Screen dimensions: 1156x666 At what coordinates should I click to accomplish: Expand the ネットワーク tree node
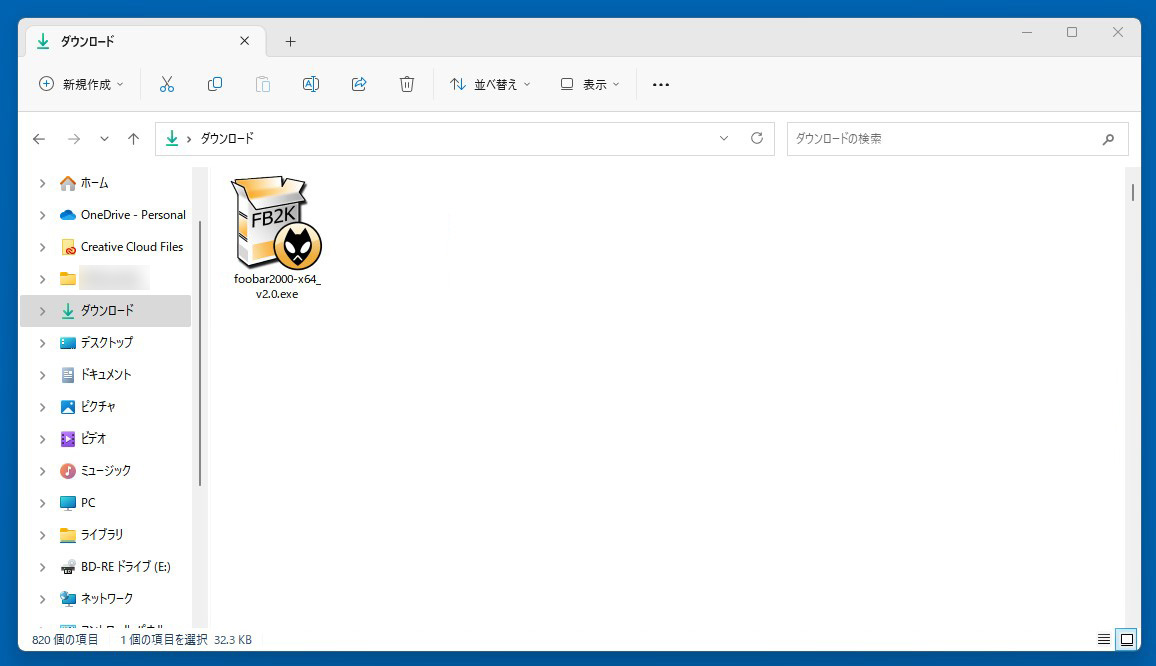(42, 599)
